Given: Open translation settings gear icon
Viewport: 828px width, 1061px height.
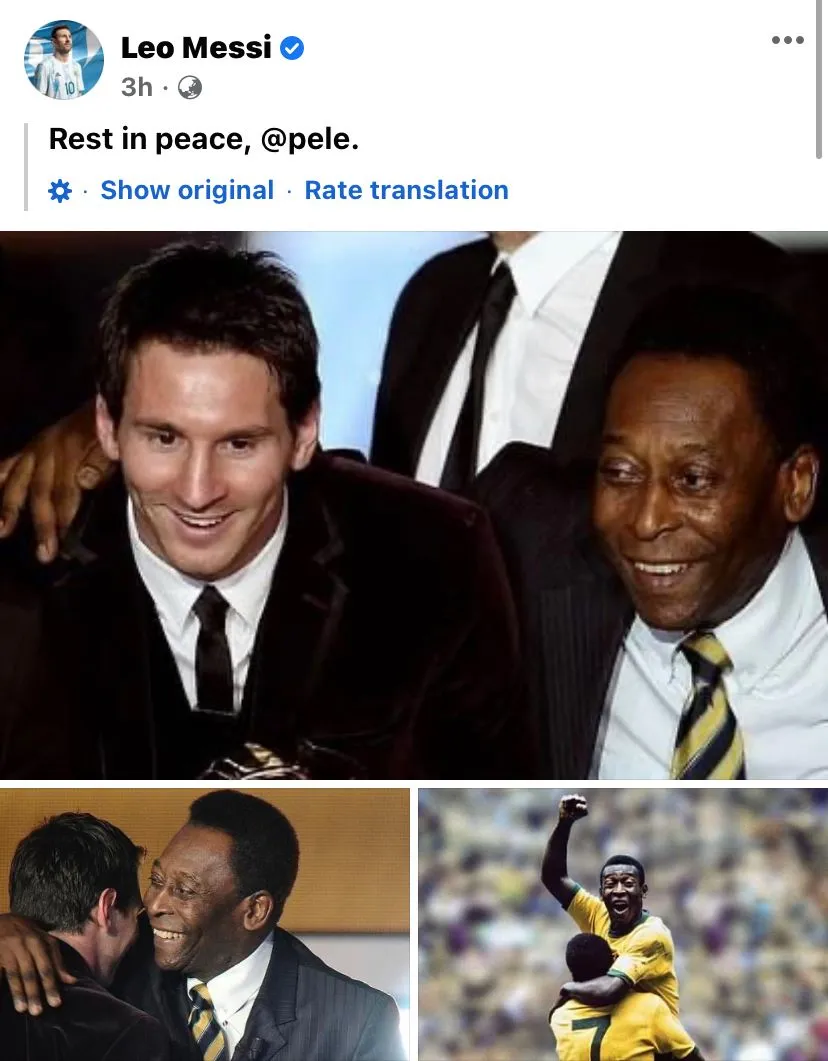Looking at the screenshot, I should click(x=60, y=190).
